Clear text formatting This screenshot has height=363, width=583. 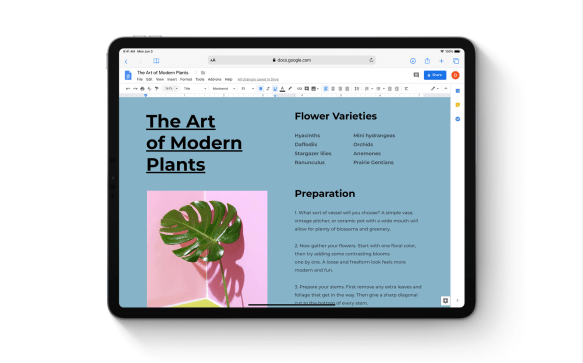(x=406, y=89)
